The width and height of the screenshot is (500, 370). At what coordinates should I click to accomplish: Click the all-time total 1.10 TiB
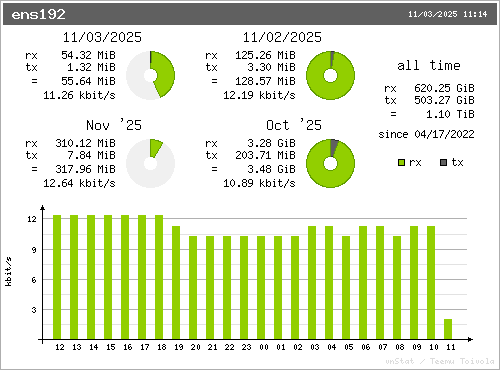pos(450,114)
